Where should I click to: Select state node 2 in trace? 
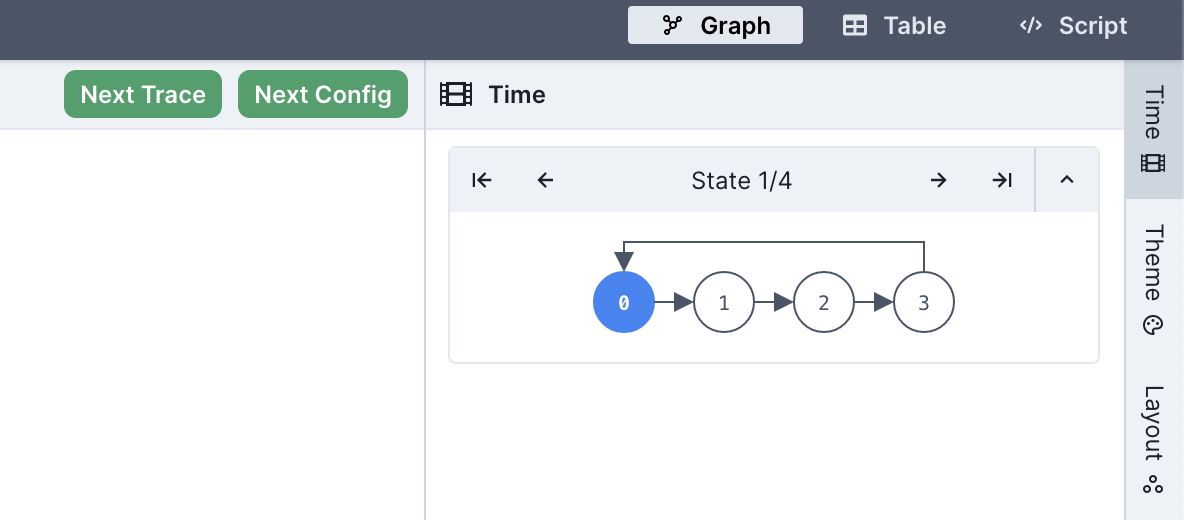coord(824,303)
